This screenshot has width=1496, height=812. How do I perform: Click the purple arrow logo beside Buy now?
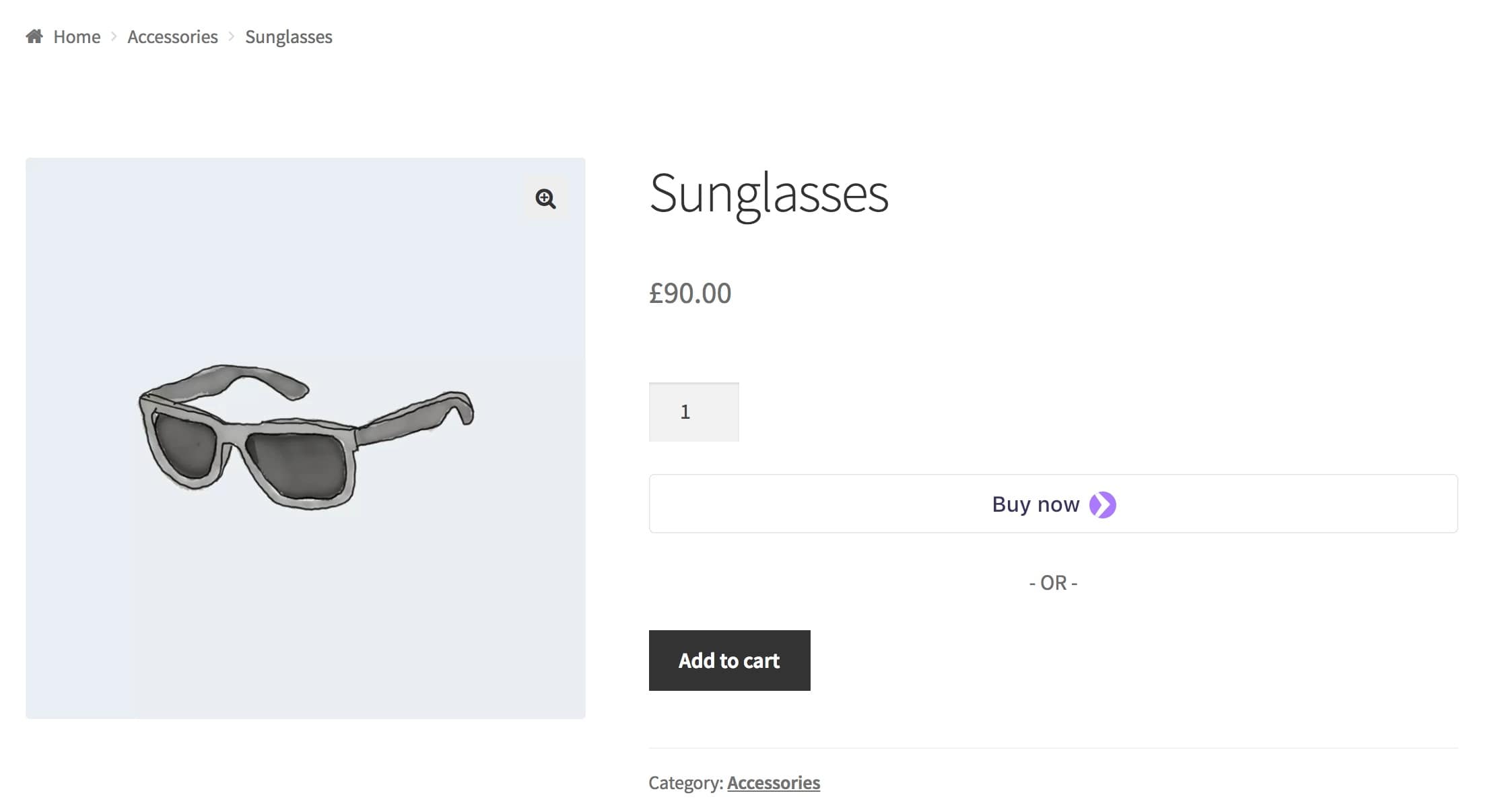point(1102,505)
